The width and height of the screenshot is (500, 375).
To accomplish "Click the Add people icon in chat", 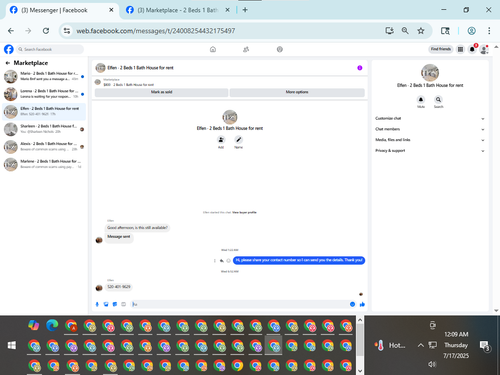I will tap(221, 140).
